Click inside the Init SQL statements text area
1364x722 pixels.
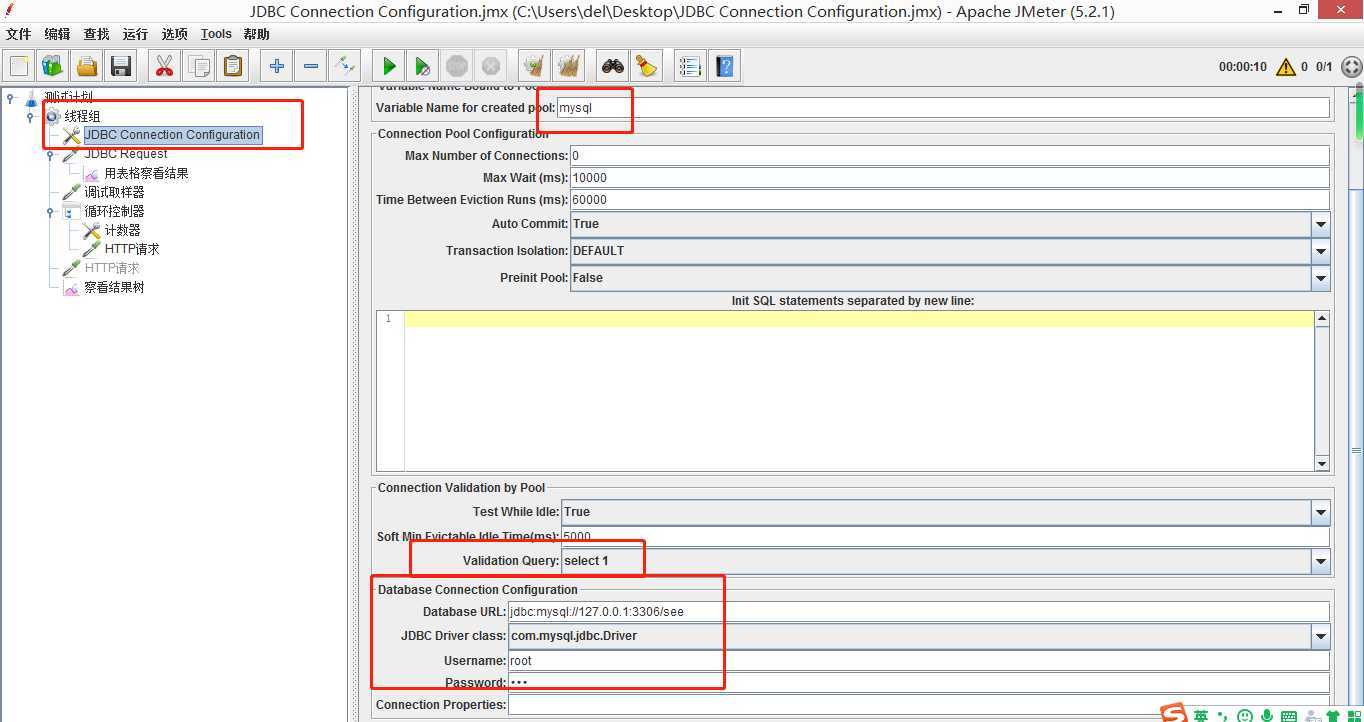click(x=858, y=390)
